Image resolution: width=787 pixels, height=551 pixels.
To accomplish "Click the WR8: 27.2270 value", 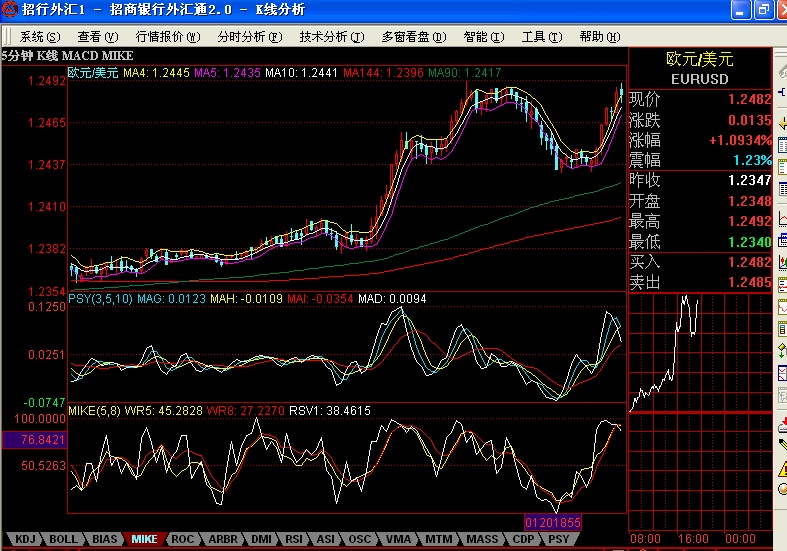I will pos(246,410).
